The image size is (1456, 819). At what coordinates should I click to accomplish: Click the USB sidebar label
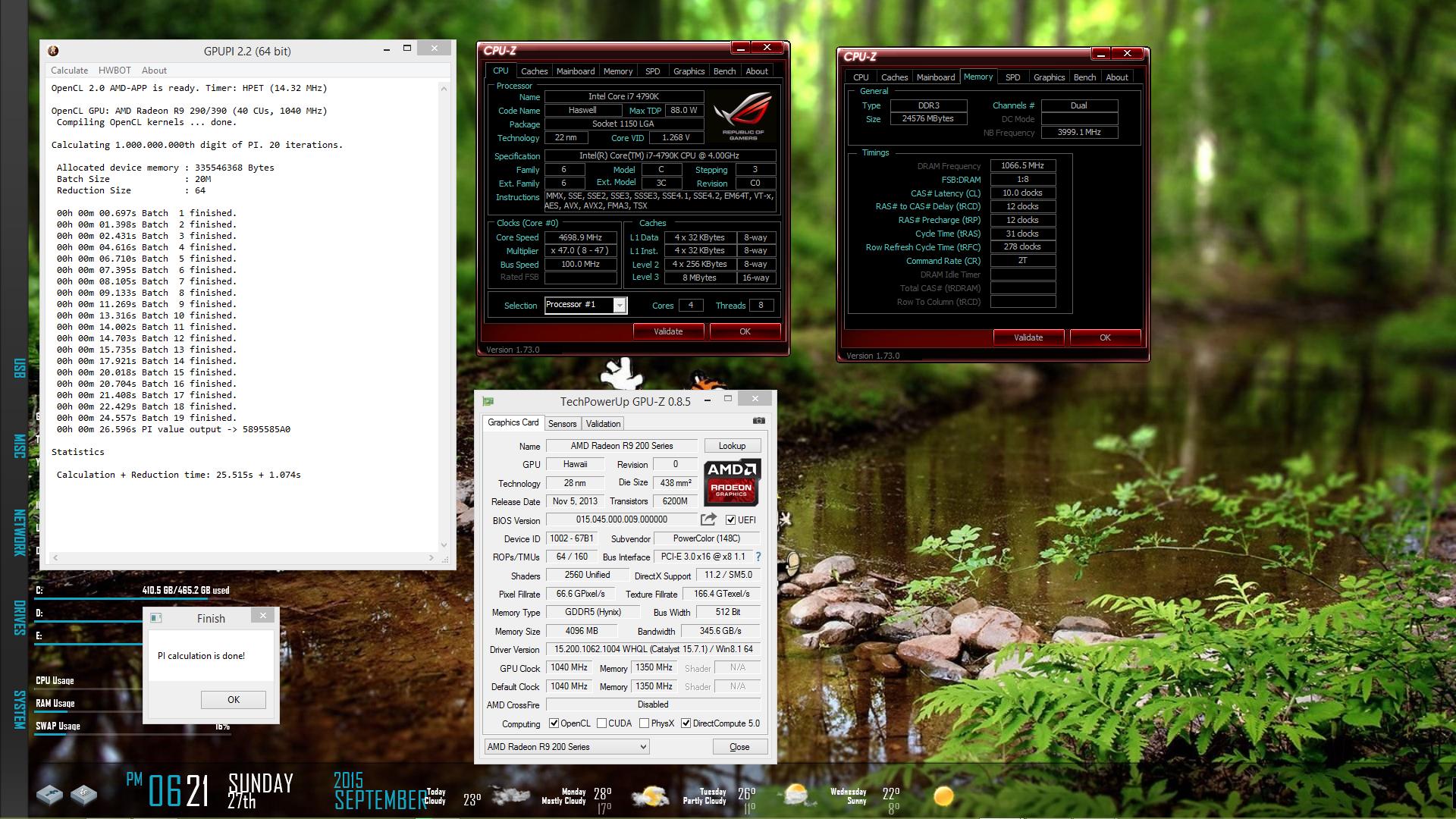[x=20, y=369]
